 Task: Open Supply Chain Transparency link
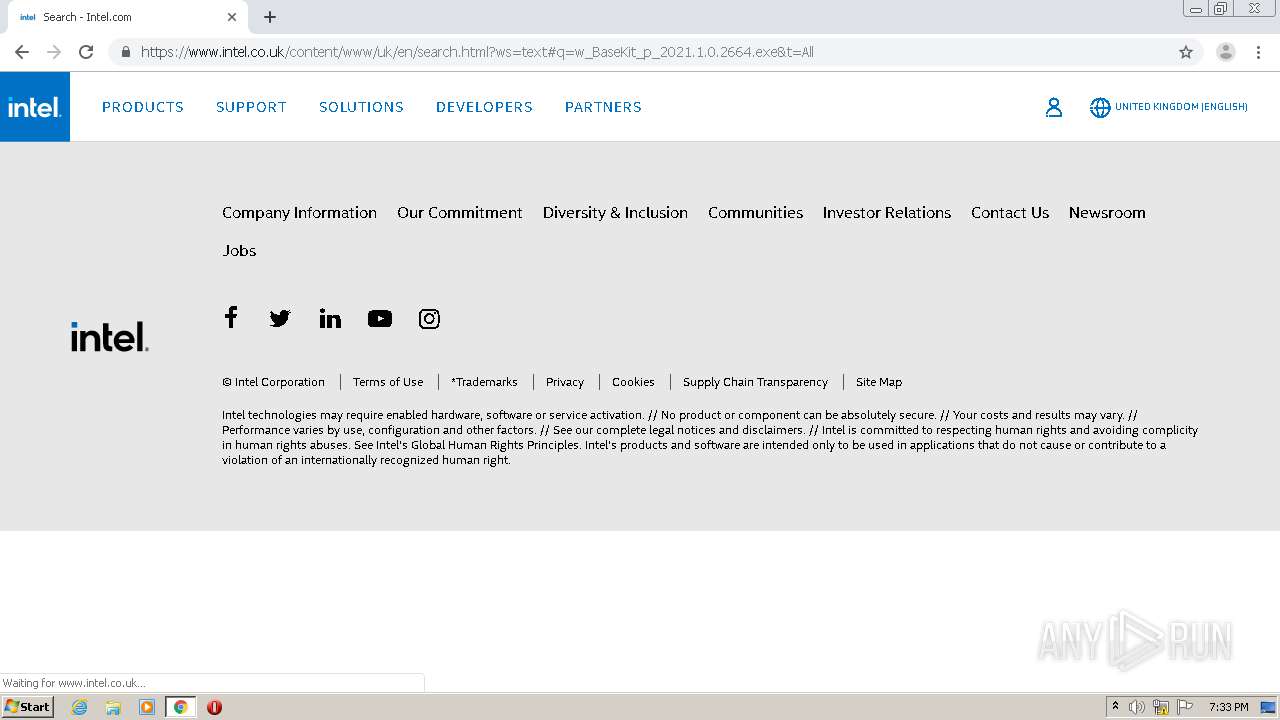coord(755,382)
